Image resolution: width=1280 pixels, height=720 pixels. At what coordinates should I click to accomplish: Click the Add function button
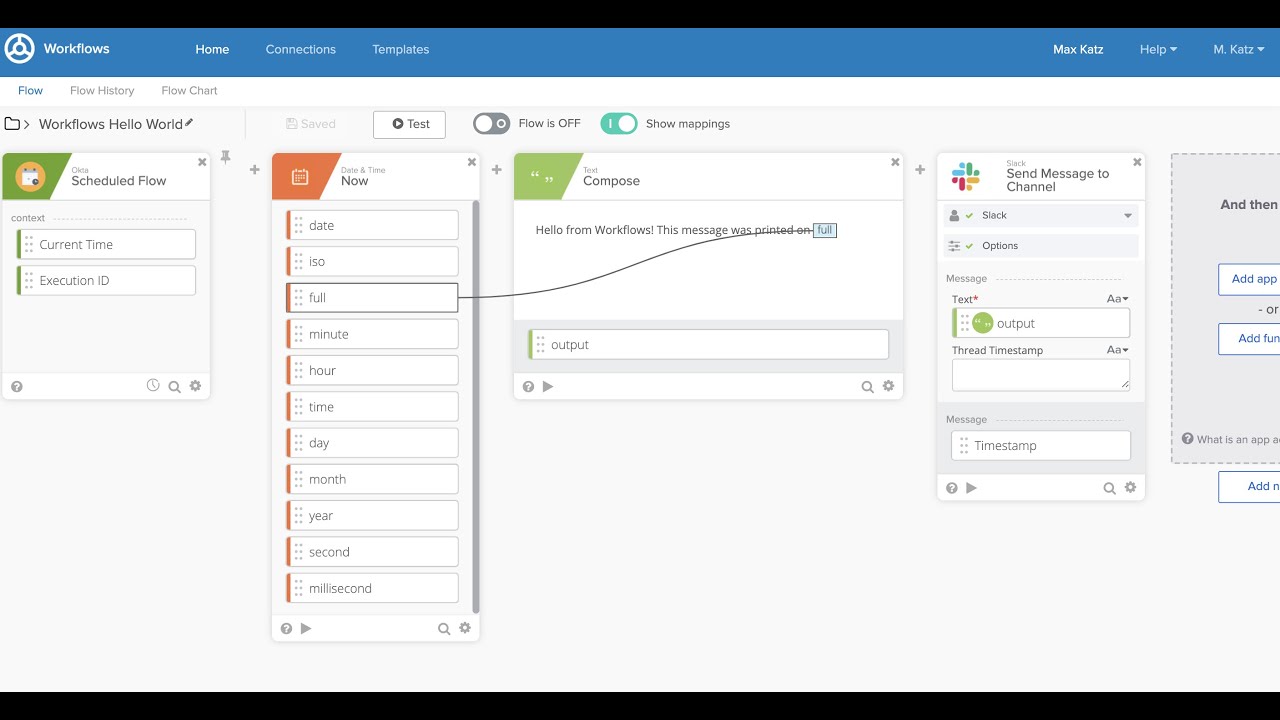click(x=1249, y=338)
